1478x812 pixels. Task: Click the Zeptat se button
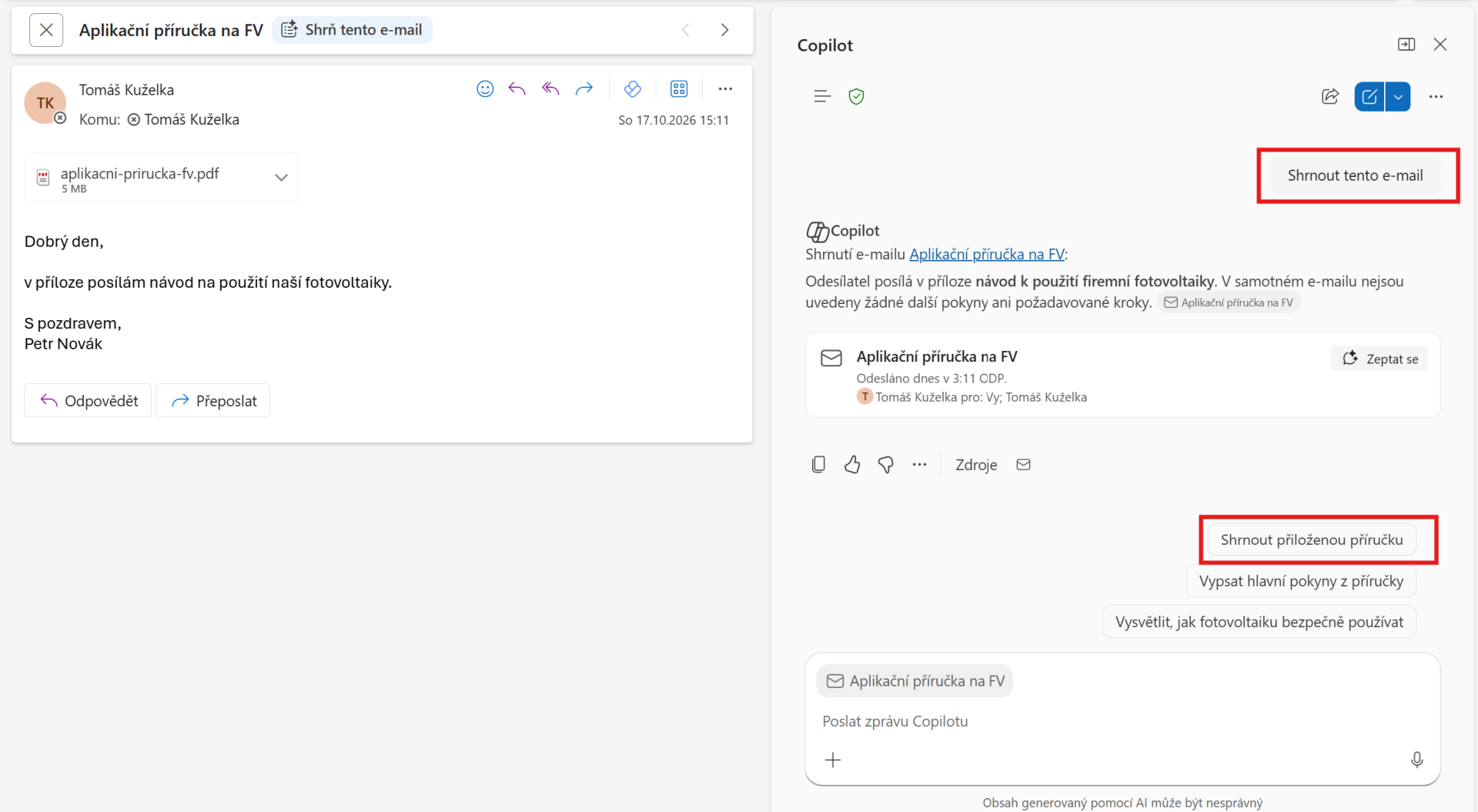point(1379,359)
